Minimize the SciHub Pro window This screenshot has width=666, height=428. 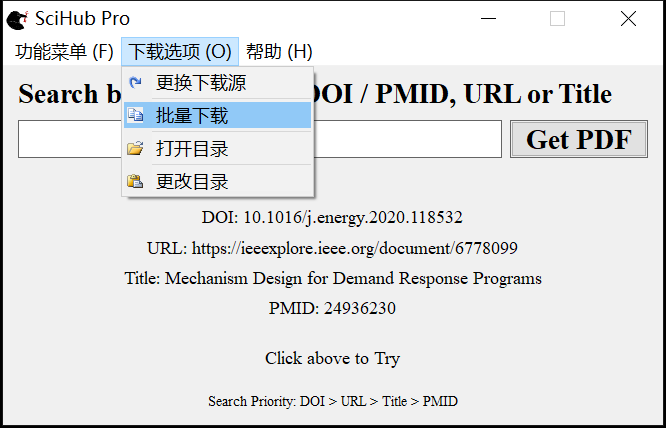tap(488, 19)
